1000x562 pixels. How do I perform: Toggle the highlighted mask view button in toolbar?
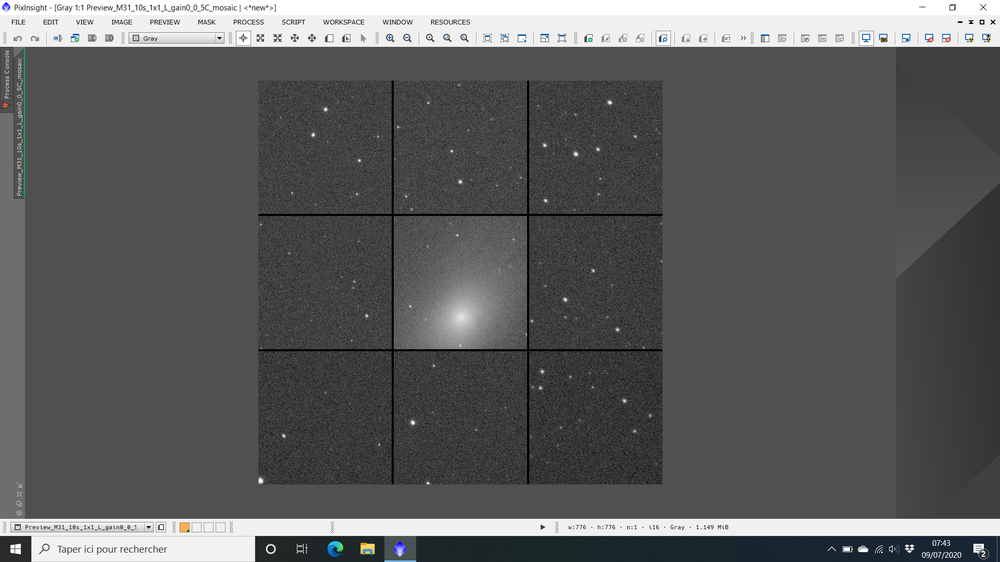click(x=663, y=38)
